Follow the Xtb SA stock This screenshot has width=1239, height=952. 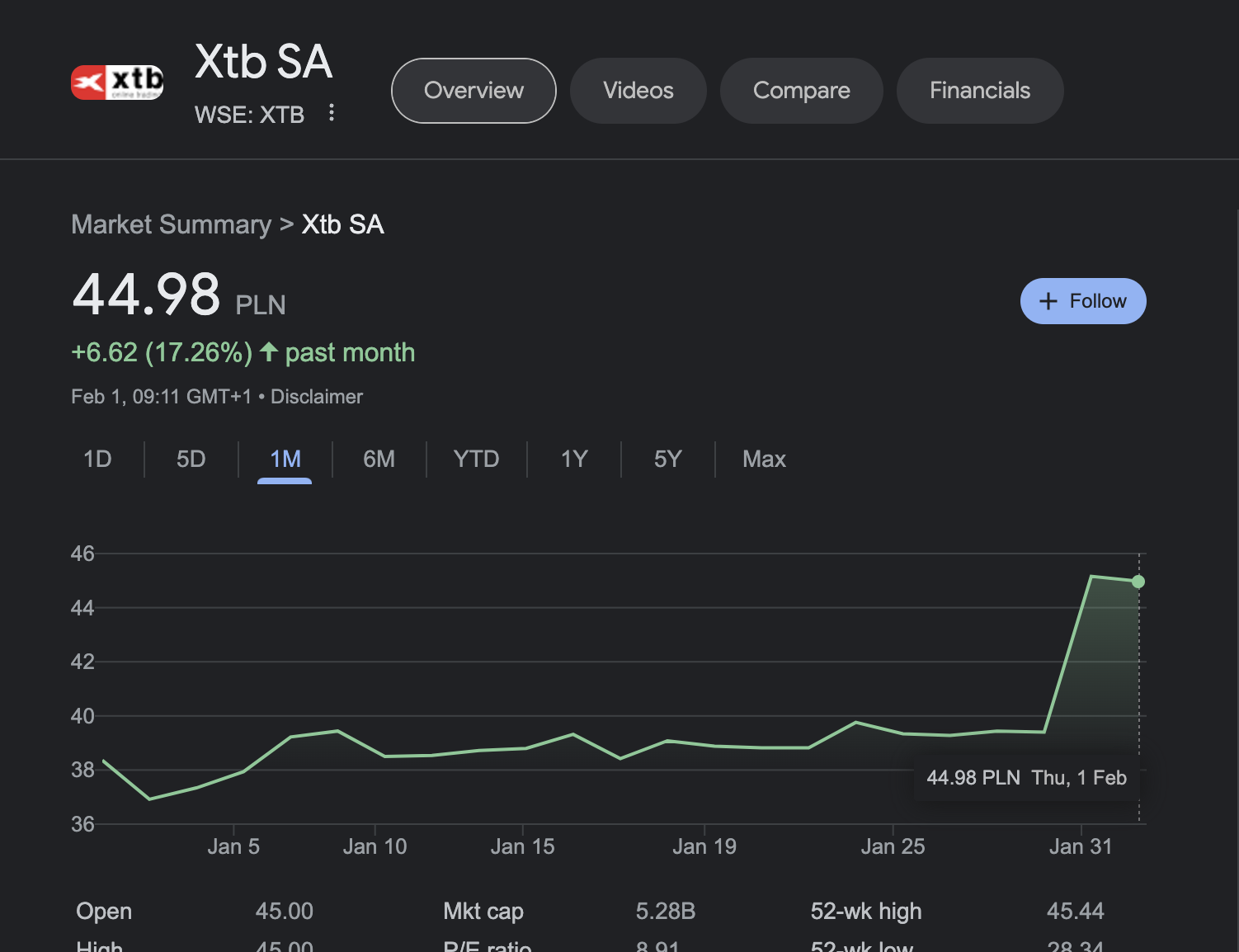pyautogui.click(x=1083, y=301)
